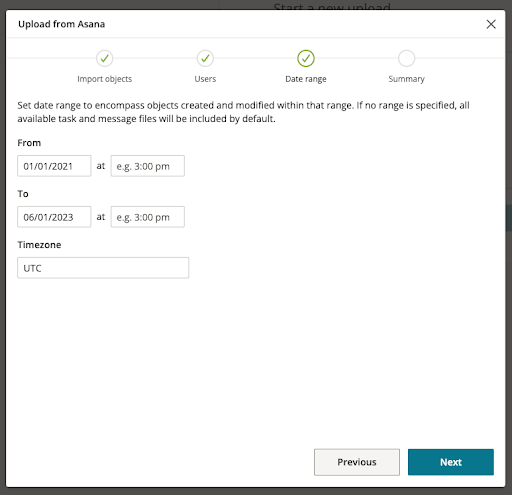Select the Users step label
This screenshot has height=495, width=512.
click(x=205, y=79)
